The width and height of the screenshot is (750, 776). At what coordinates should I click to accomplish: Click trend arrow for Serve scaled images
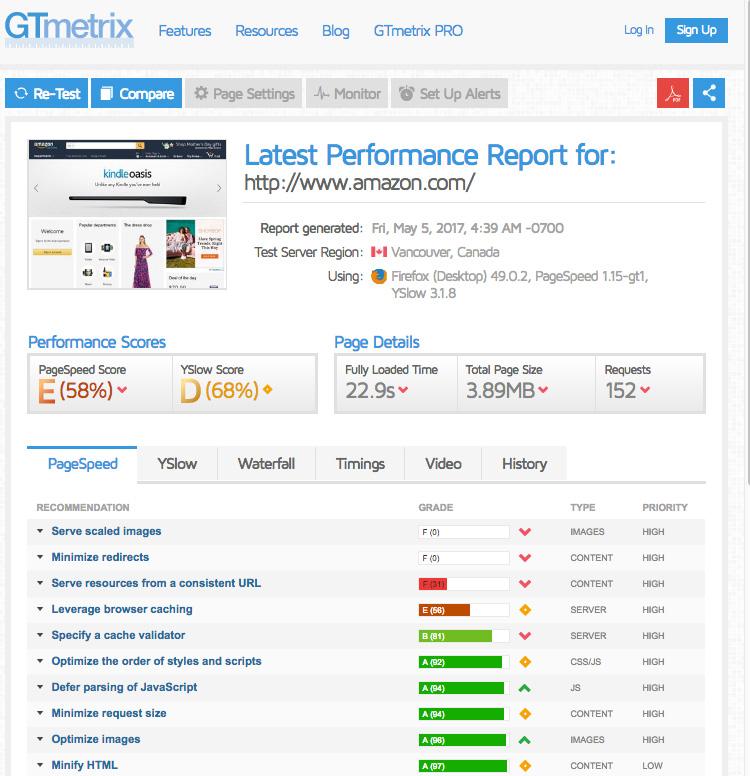click(525, 532)
